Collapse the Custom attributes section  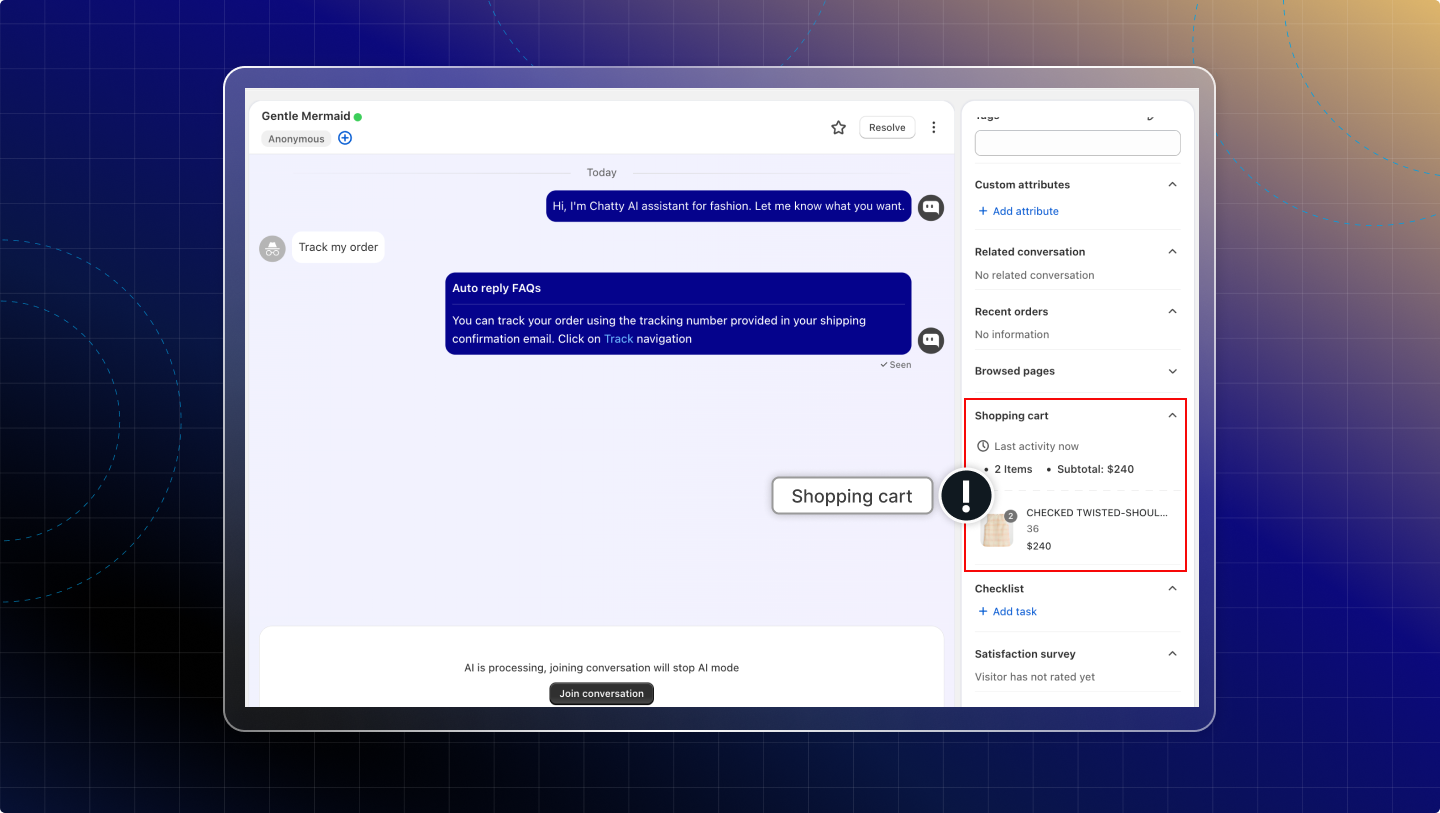click(x=1172, y=185)
